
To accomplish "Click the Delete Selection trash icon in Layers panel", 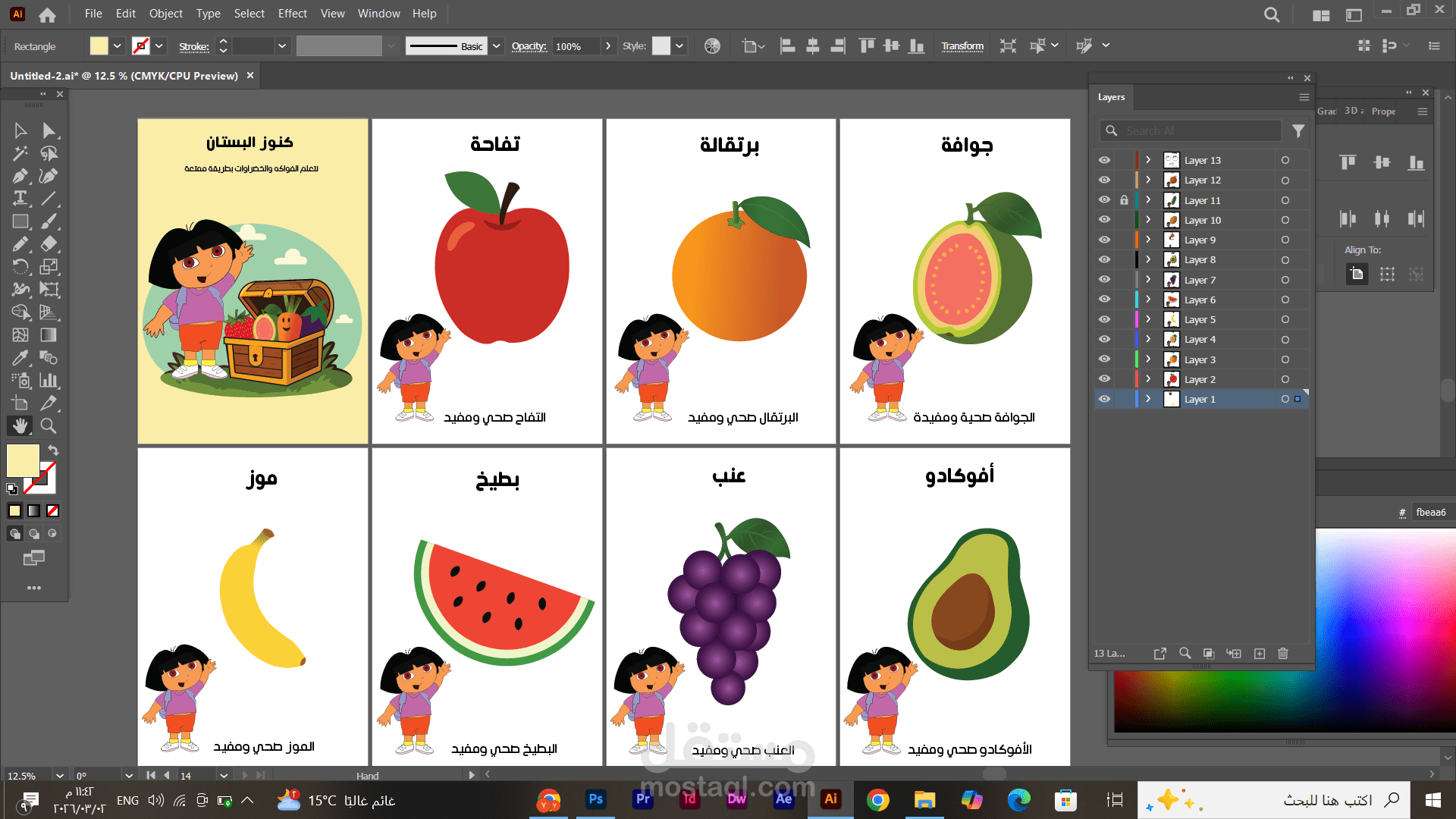I will (x=1283, y=654).
